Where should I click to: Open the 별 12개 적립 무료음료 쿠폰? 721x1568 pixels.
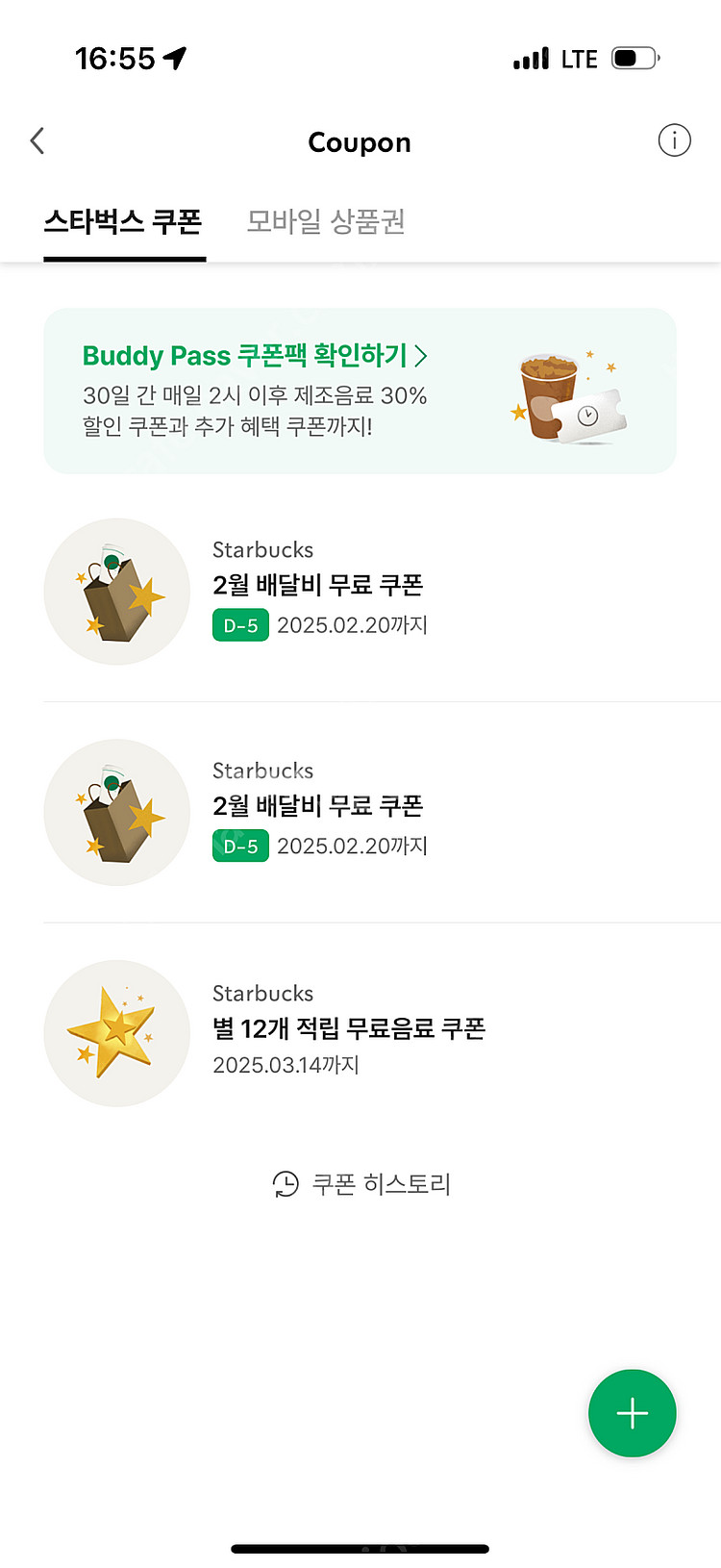[x=348, y=1028]
